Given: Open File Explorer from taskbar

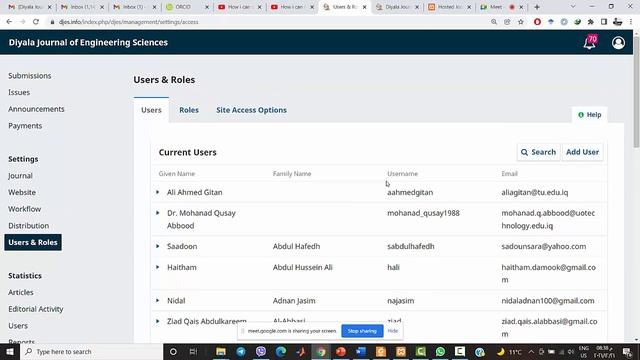Looking at the screenshot, I should [x=221, y=351].
